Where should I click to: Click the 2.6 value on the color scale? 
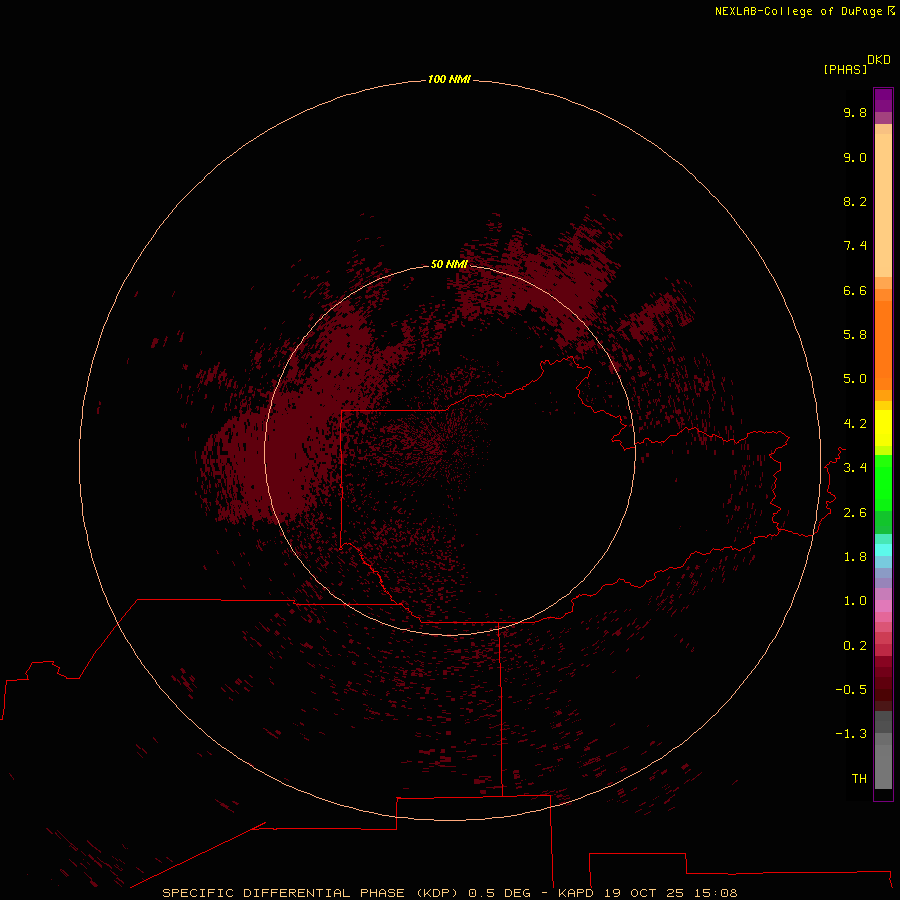tap(855, 513)
